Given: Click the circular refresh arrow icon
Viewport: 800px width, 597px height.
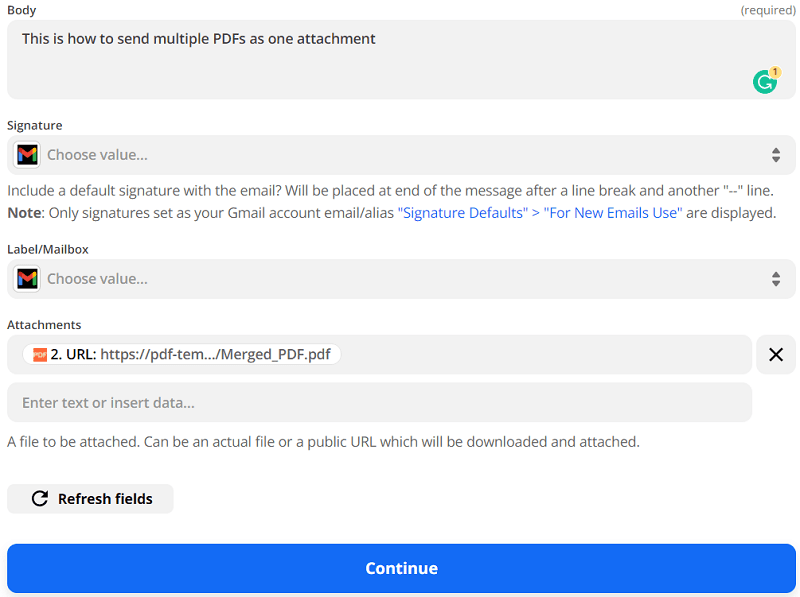Looking at the screenshot, I should coord(40,499).
